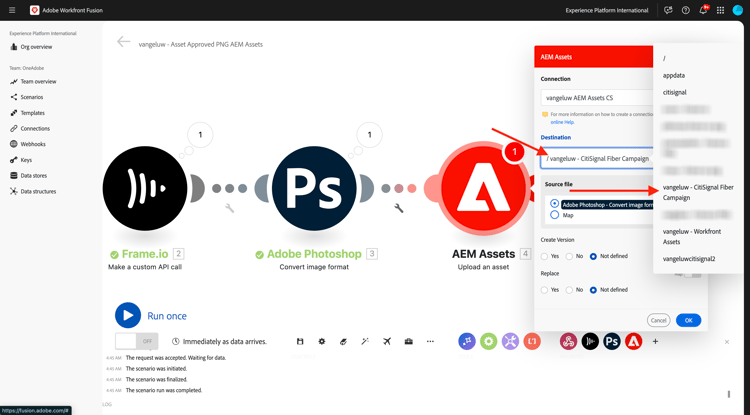The image size is (750, 415).
Task: Click the Destination folder field
Action: (x=597, y=158)
